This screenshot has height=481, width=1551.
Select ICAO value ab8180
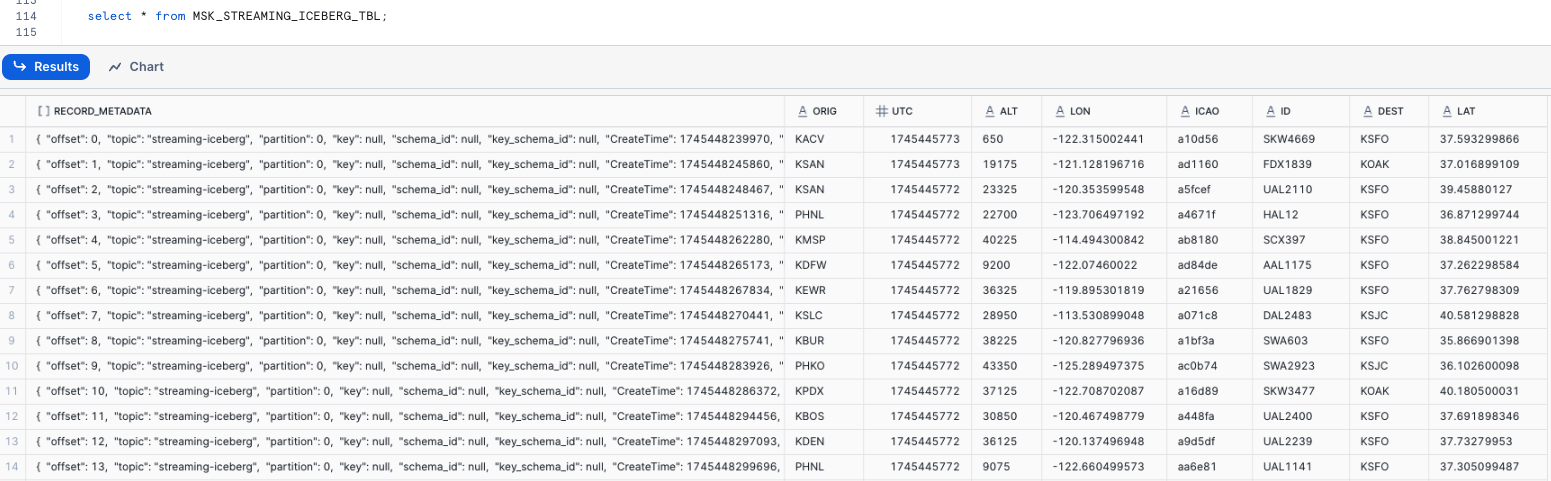1208,240
